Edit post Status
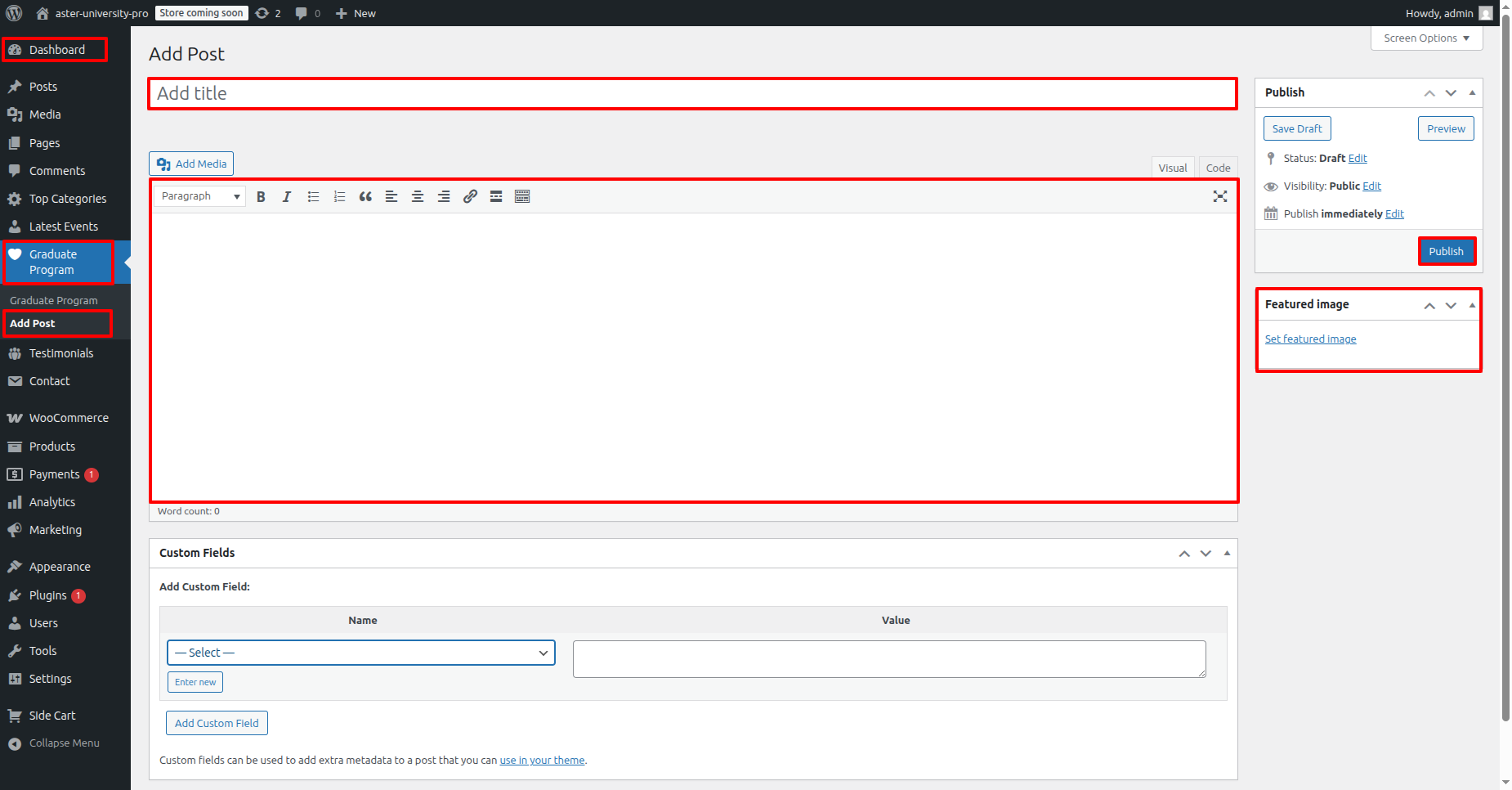This screenshot has height=790, width=1512. coord(1358,159)
